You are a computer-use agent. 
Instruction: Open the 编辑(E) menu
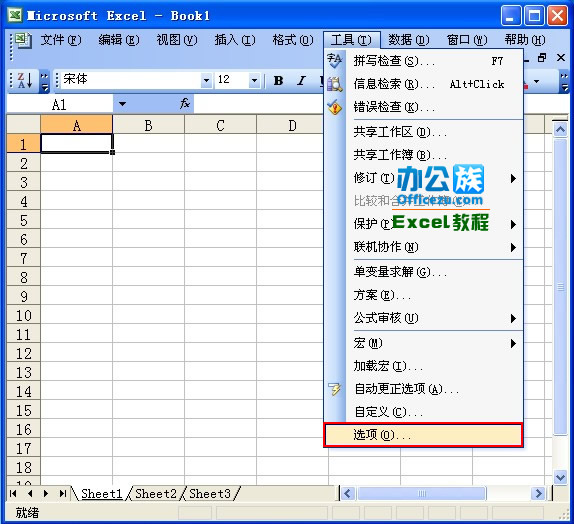[119, 40]
